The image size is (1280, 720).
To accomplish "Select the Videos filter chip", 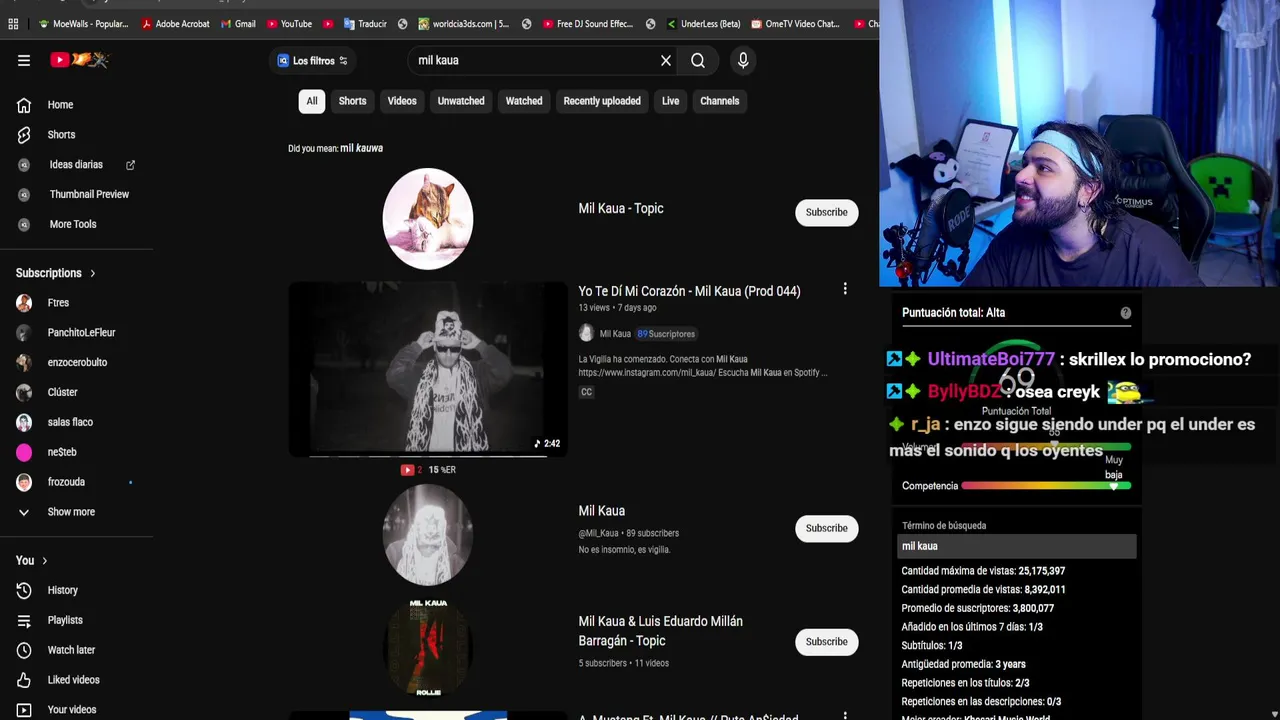I will click(x=402, y=101).
